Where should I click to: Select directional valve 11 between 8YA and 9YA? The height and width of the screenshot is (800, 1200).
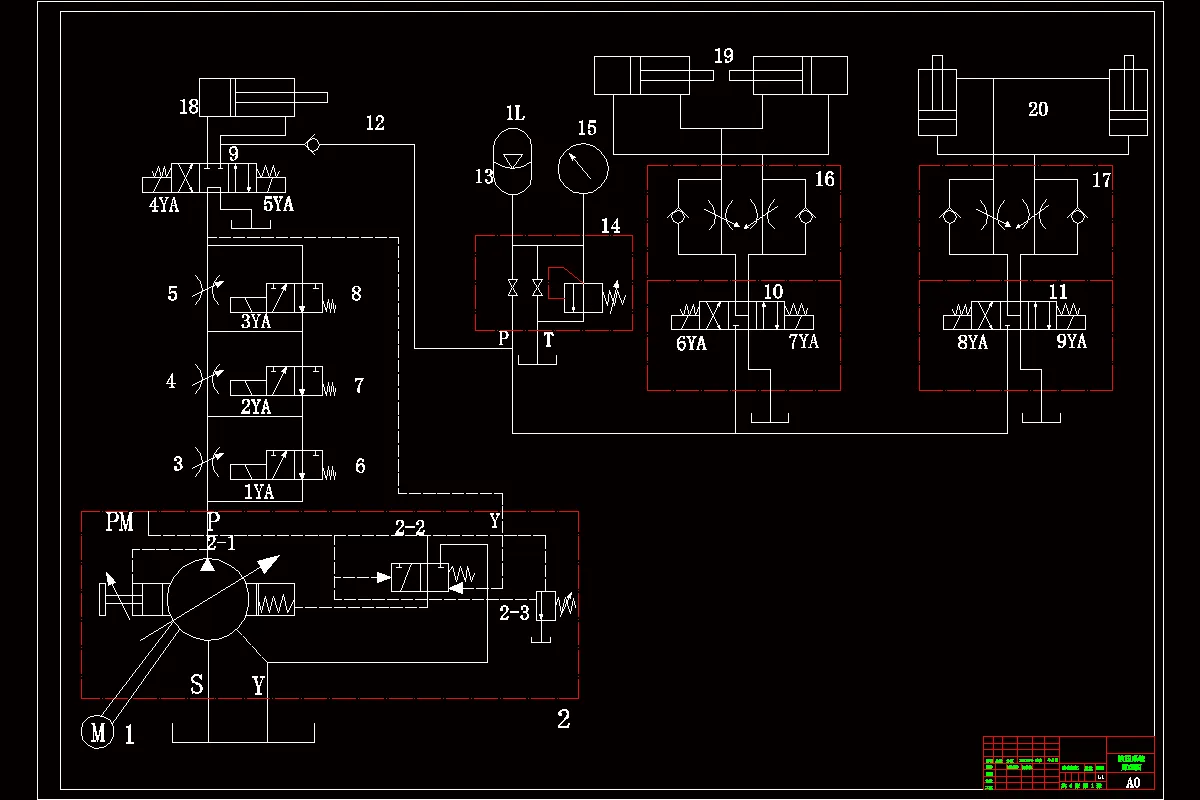tap(1015, 315)
